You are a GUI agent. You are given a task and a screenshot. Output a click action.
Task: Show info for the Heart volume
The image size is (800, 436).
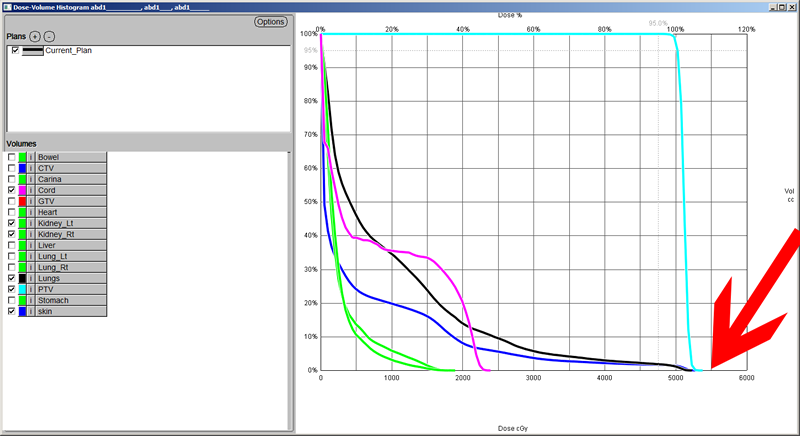tap(30, 212)
